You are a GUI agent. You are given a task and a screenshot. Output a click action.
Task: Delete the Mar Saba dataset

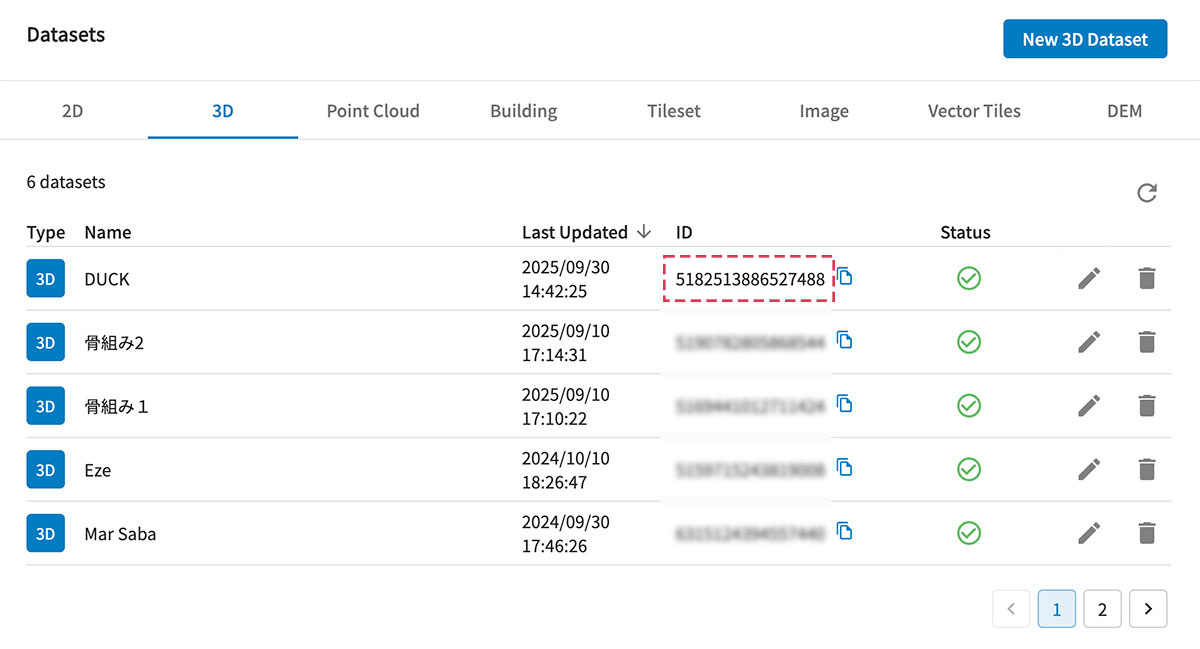tap(1146, 533)
